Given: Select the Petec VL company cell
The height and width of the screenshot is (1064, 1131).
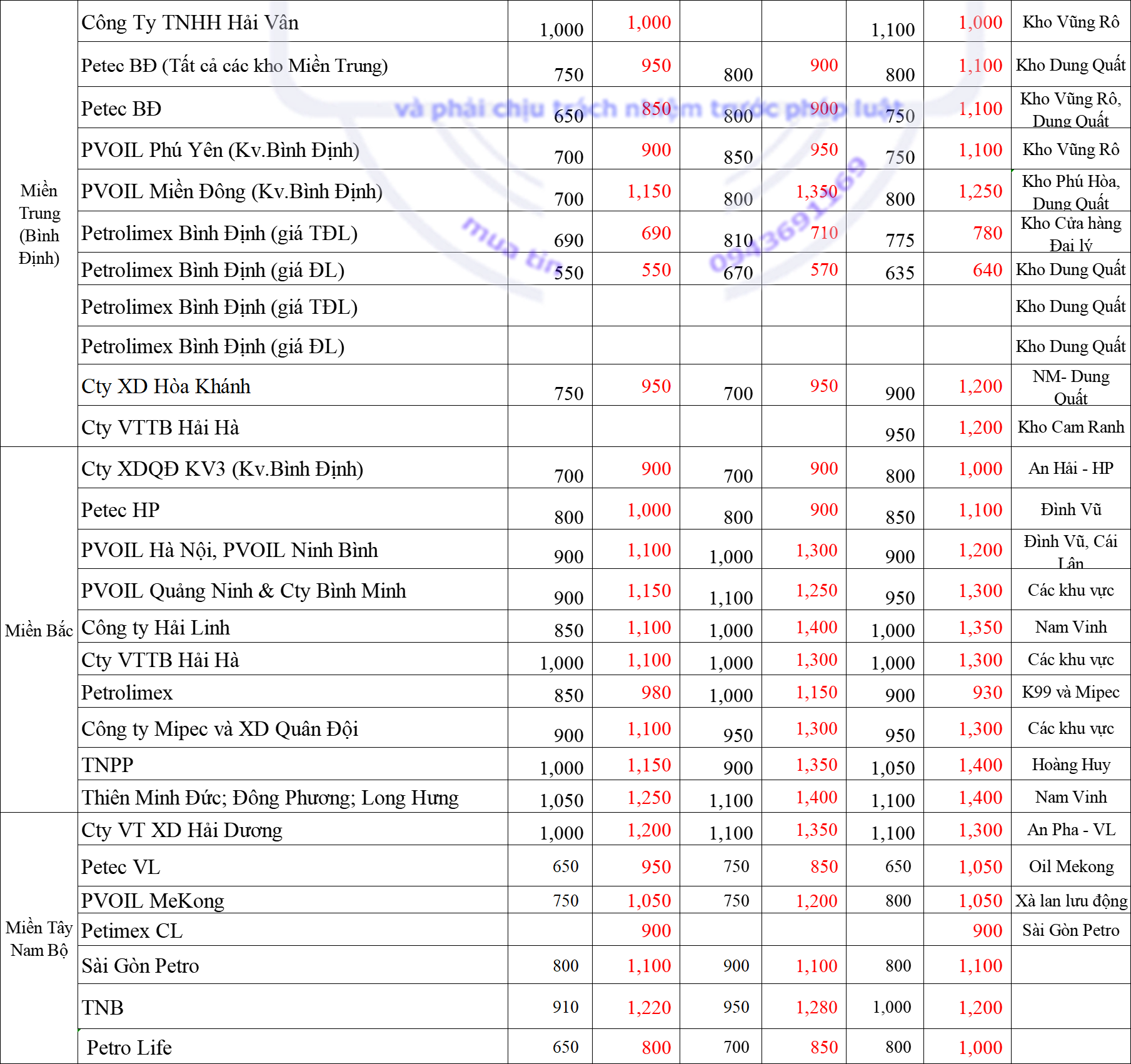Looking at the screenshot, I should 293,866.
